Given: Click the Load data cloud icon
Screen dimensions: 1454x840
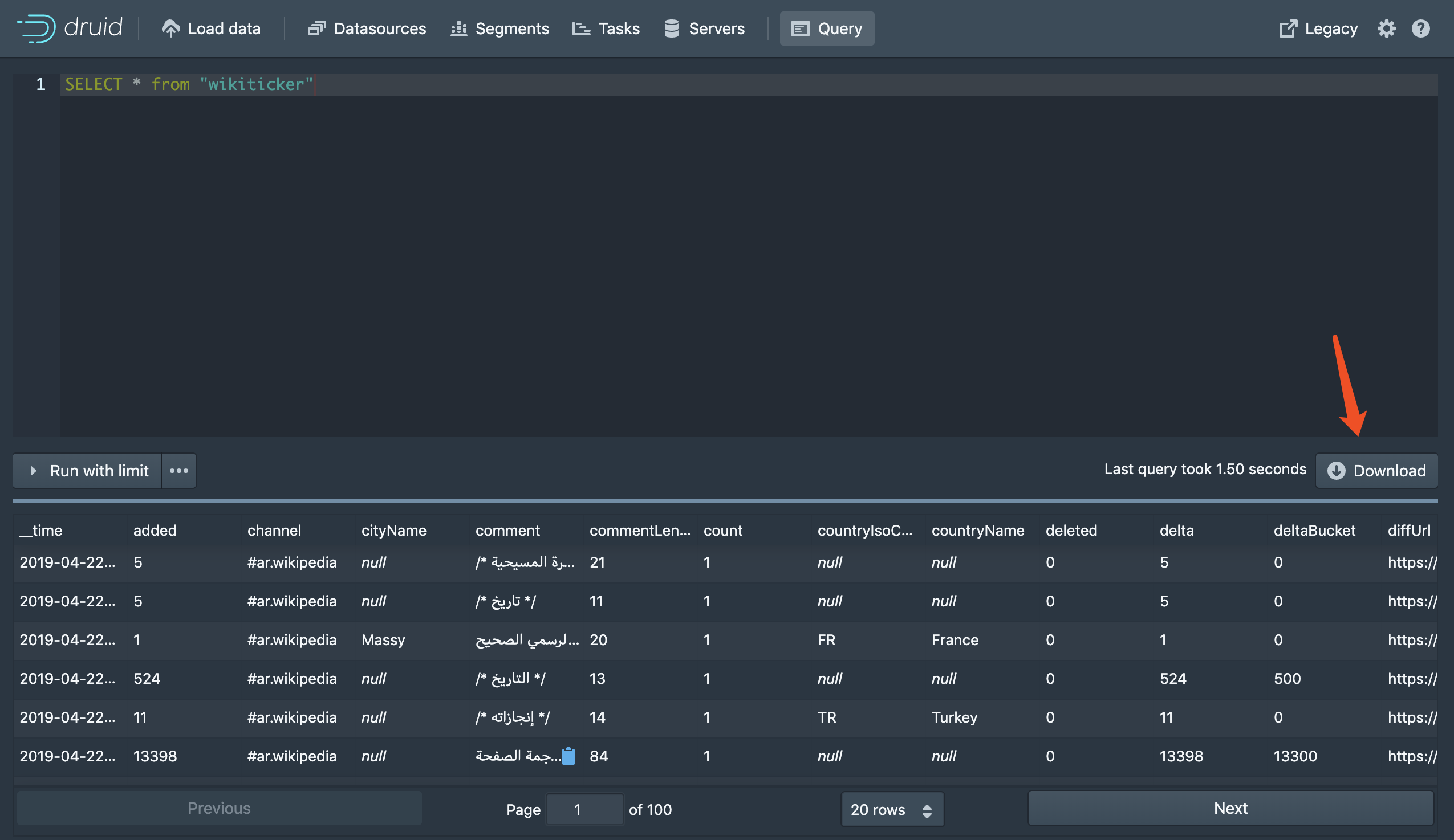Looking at the screenshot, I should pos(170,28).
